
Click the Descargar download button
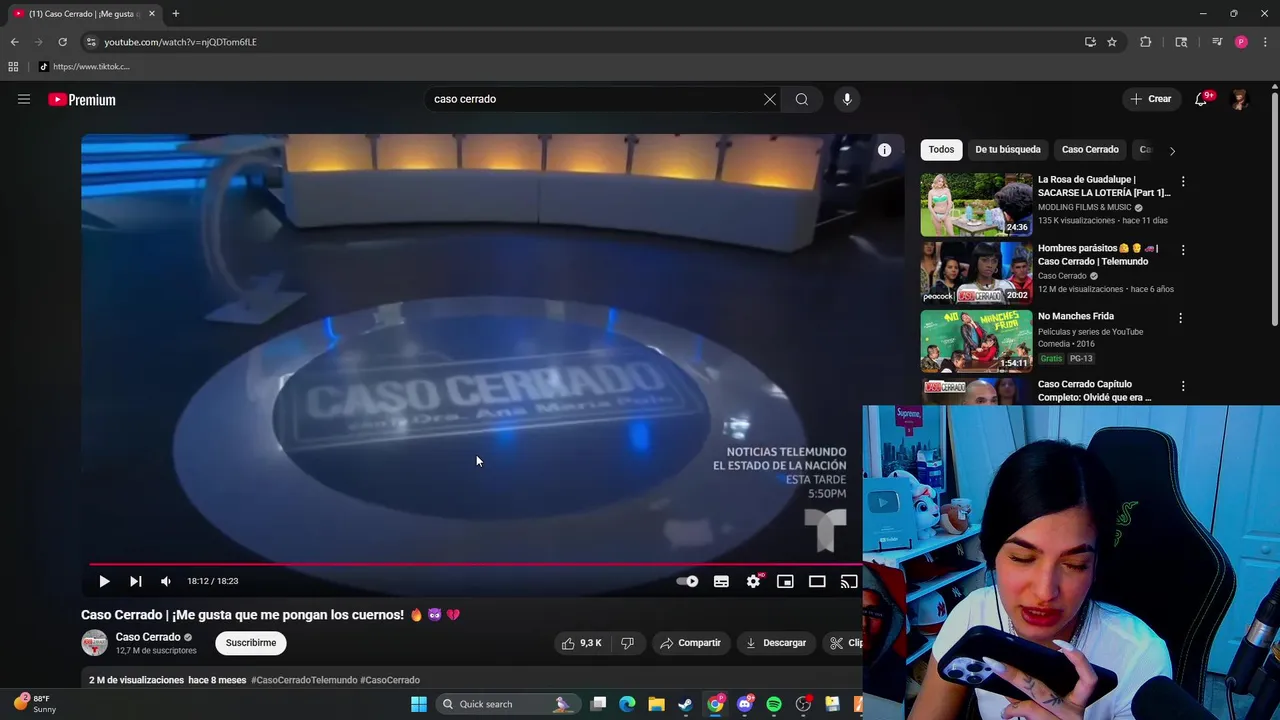(776, 643)
